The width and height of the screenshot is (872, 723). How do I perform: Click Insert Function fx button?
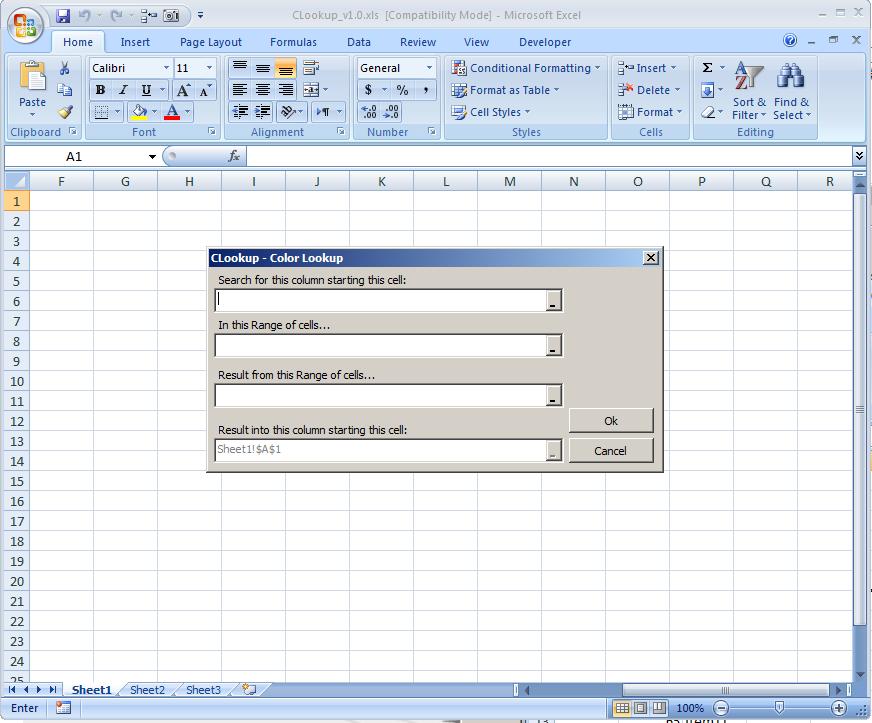click(234, 156)
